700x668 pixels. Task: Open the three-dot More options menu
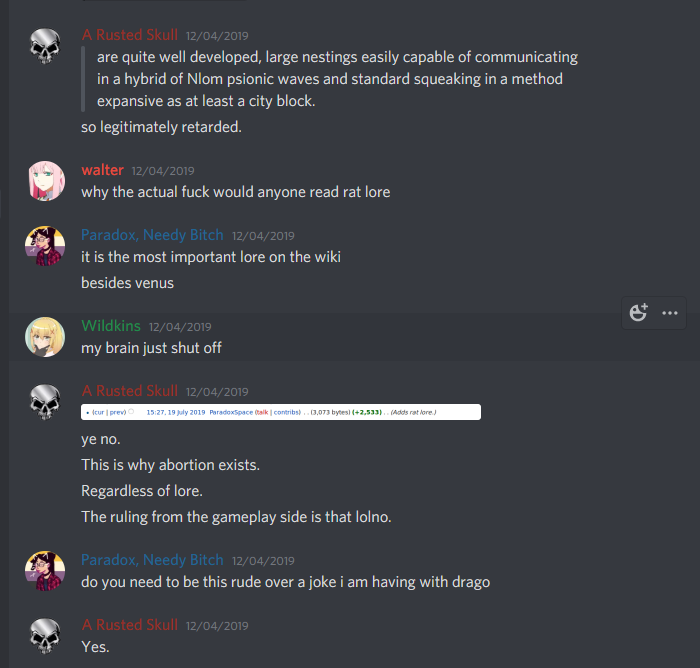[670, 313]
